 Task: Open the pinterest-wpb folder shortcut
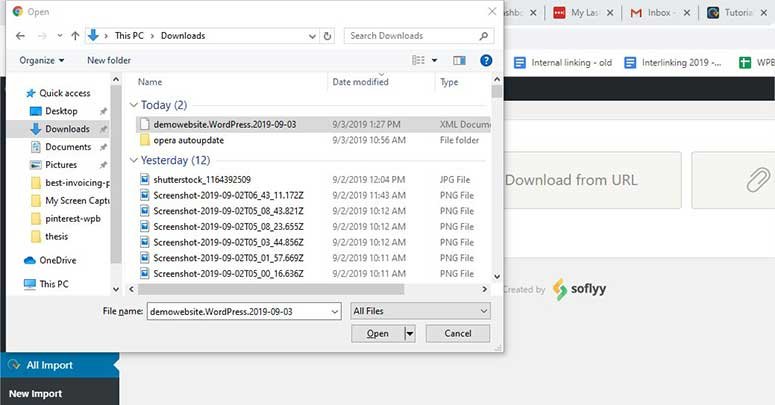point(73,219)
